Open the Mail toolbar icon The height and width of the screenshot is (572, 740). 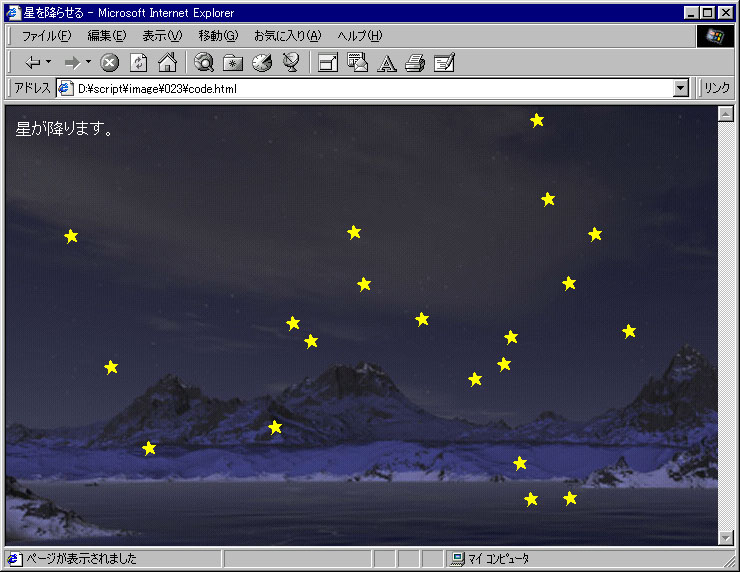pyautogui.click(x=357, y=62)
